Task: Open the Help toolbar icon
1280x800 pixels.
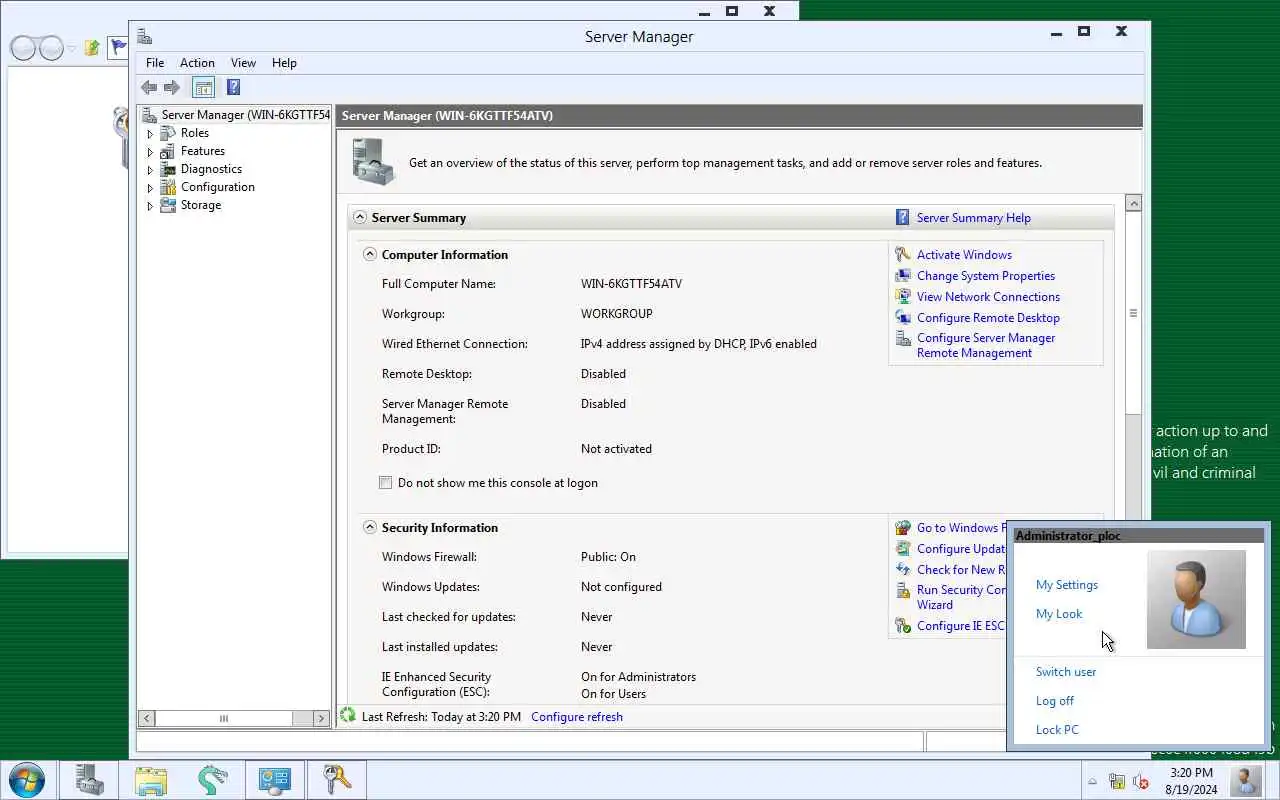Action: [233, 88]
